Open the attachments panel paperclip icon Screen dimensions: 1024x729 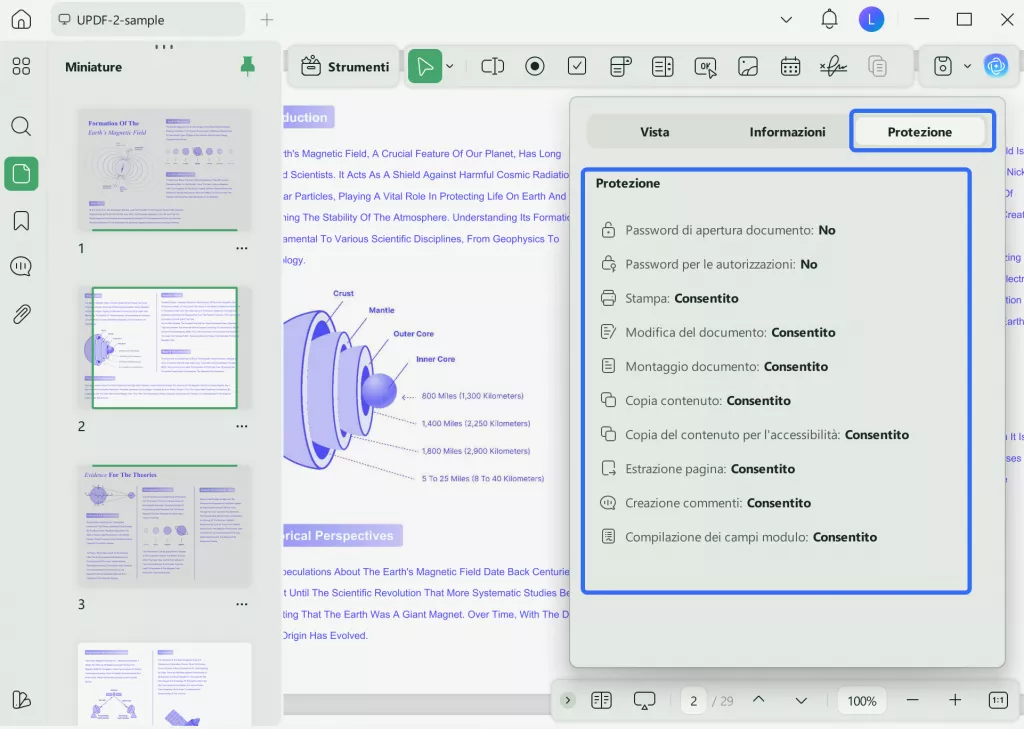click(x=21, y=314)
